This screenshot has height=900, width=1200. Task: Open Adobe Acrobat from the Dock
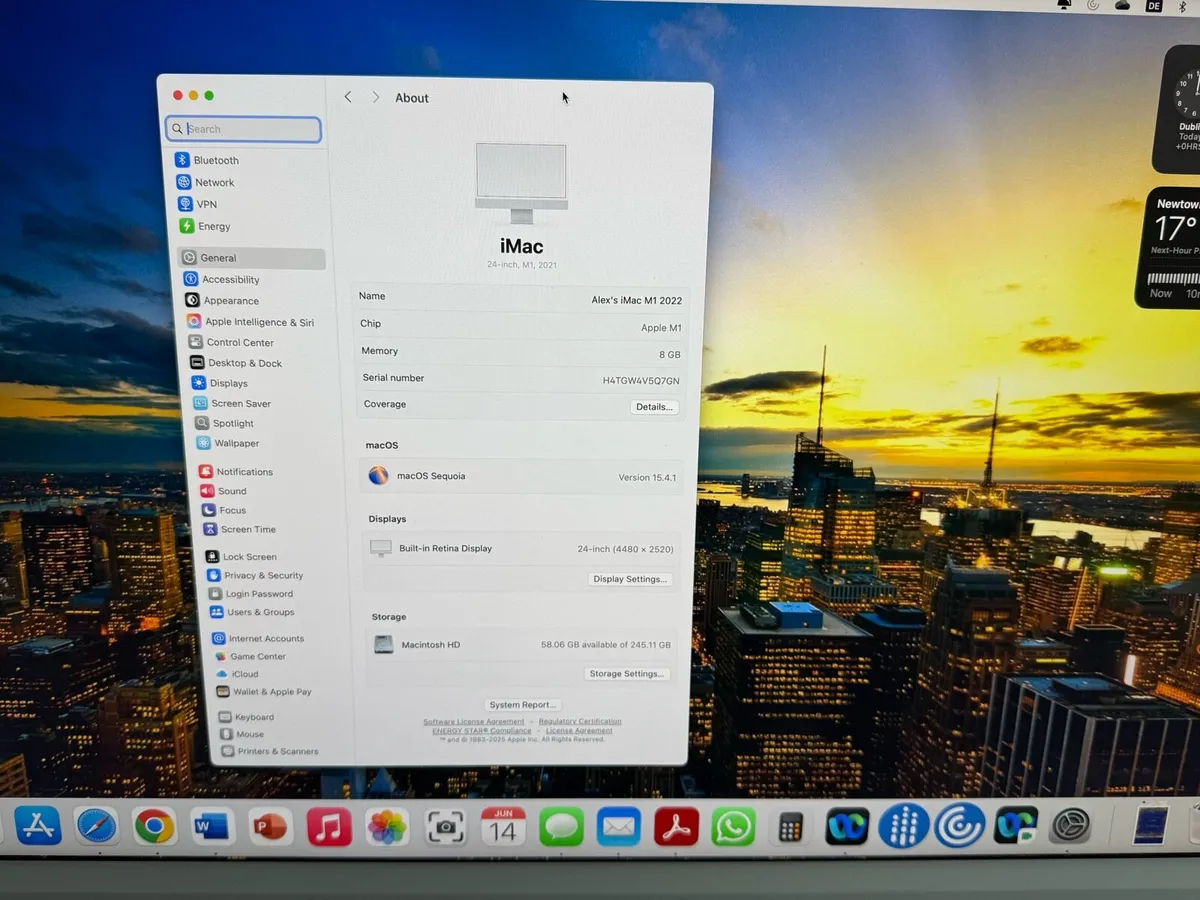pos(676,827)
